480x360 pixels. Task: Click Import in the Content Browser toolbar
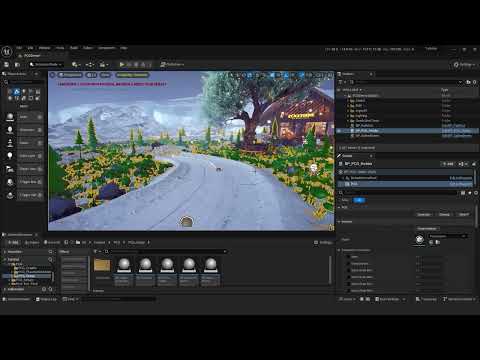pyautogui.click(x=32, y=242)
